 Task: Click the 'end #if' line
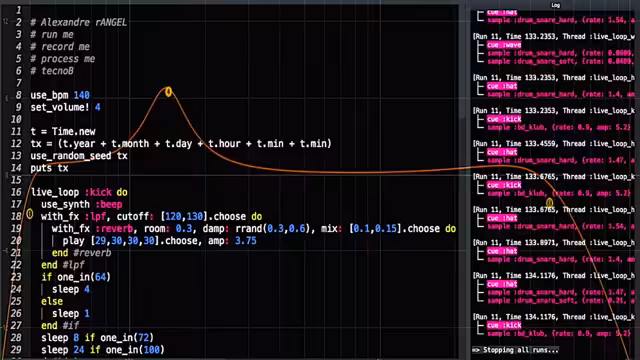coord(60,326)
